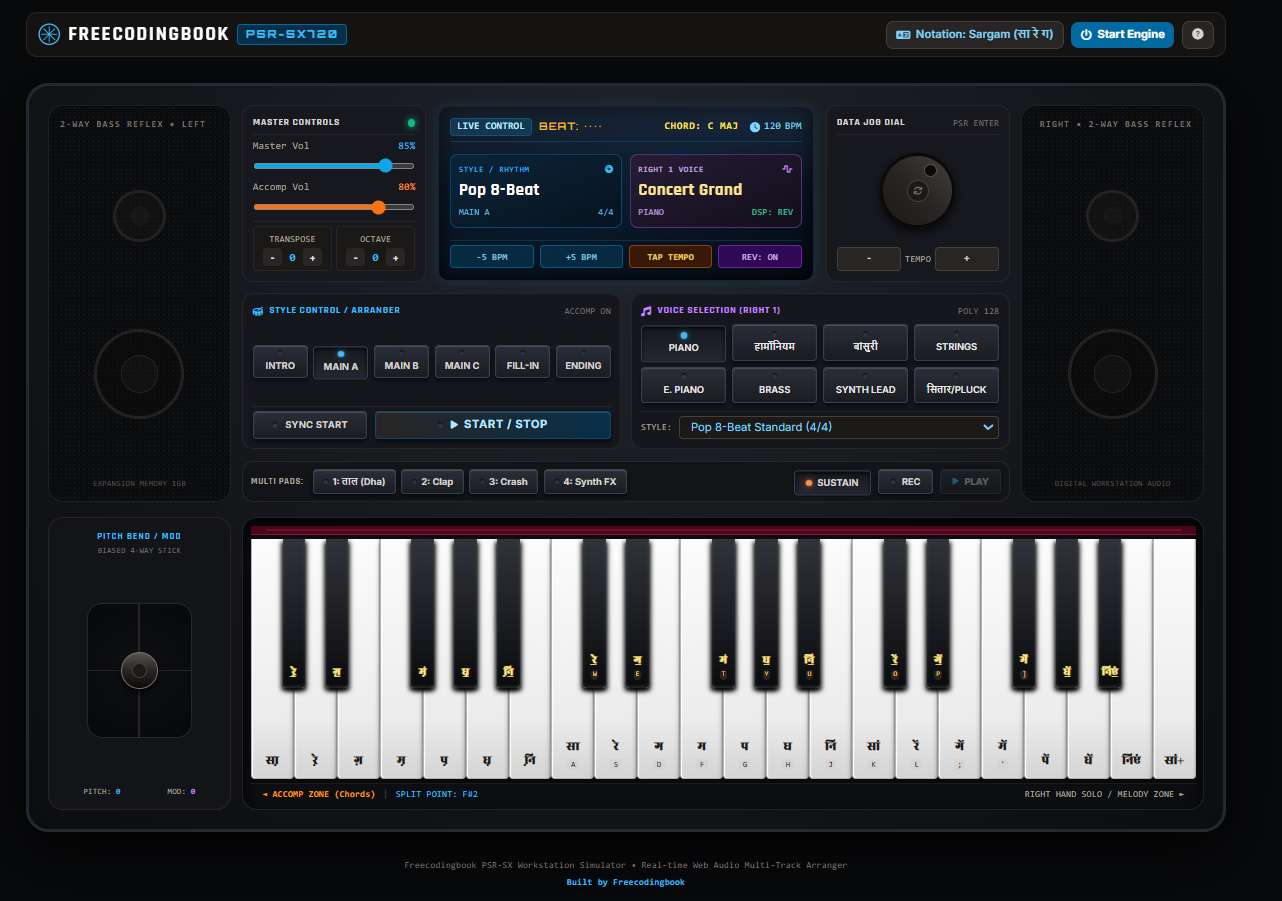This screenshot has height=901, width=1282.
Task: Click START / STOP playback
Action: pos(493,425)
